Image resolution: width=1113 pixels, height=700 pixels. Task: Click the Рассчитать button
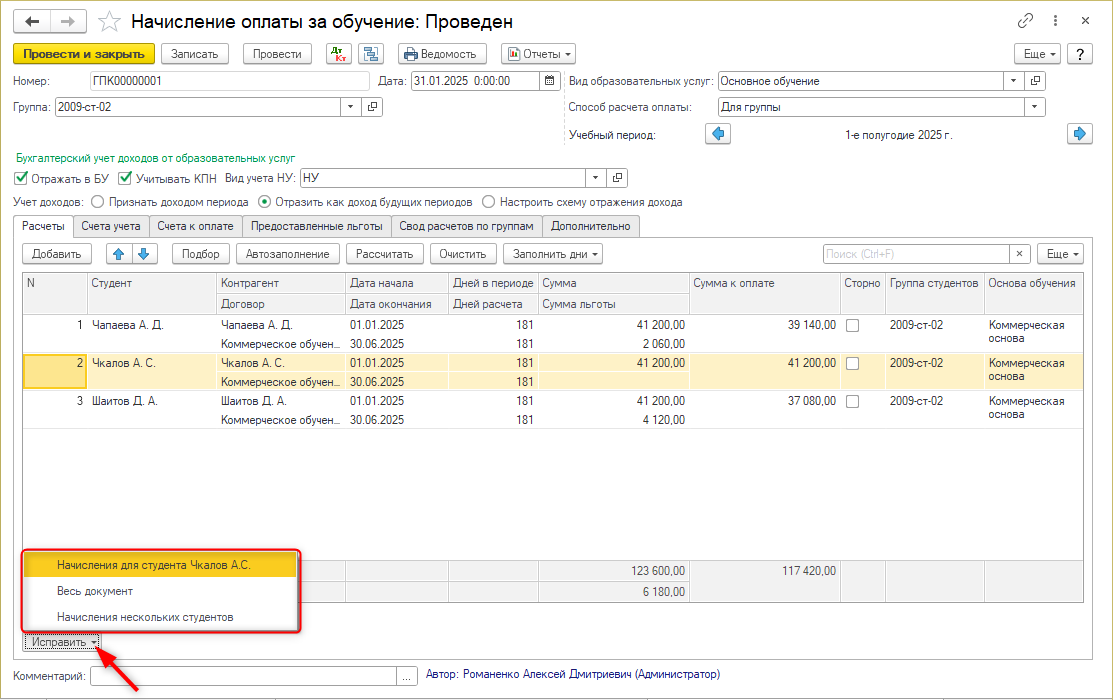coord(385,254)
